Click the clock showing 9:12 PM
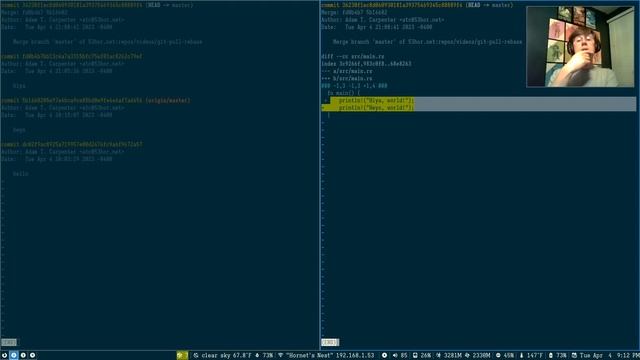Viewport: 640px width, 360px height. click(628, 356)
